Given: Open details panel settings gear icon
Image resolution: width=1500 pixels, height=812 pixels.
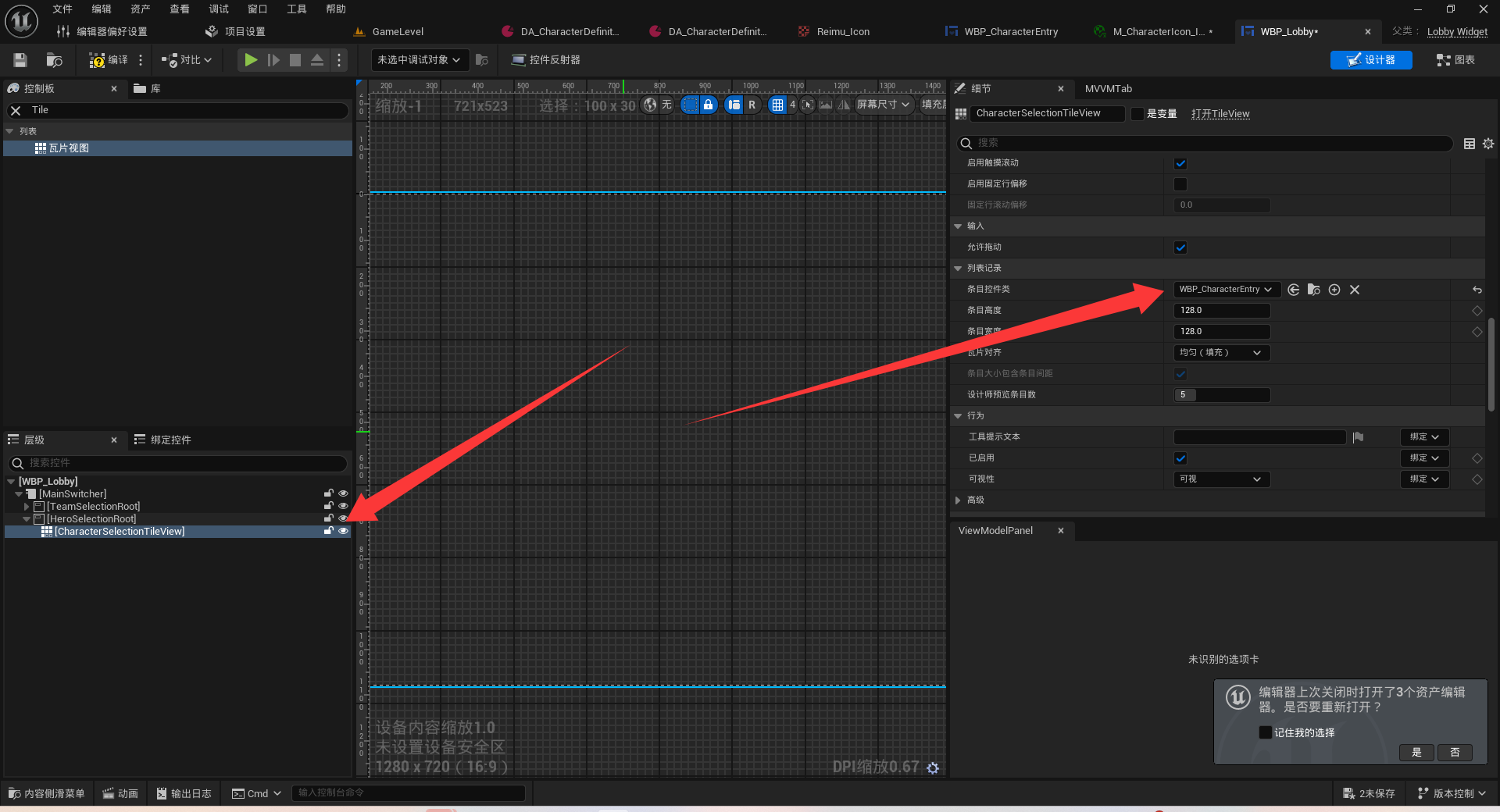Looking at the screenshot, I should (1488, 144).
